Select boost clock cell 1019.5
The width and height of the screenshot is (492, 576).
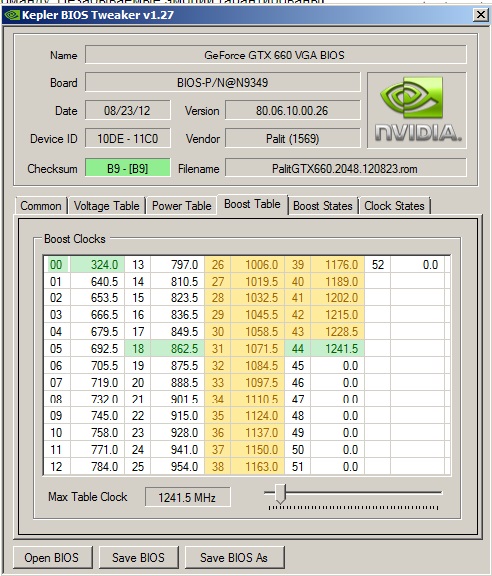258,281
